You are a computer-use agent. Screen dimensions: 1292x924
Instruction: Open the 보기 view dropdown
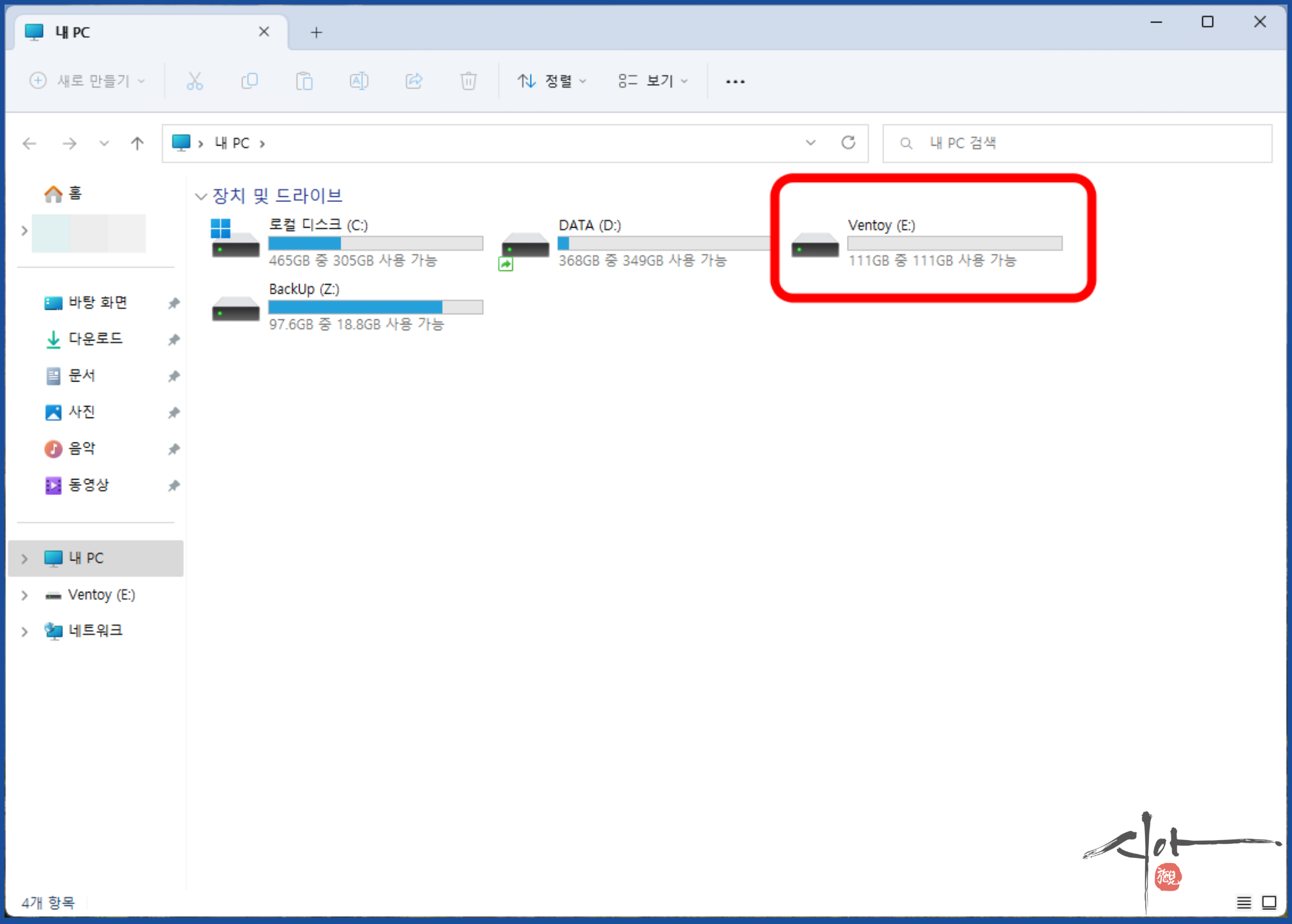coord(652,81)
